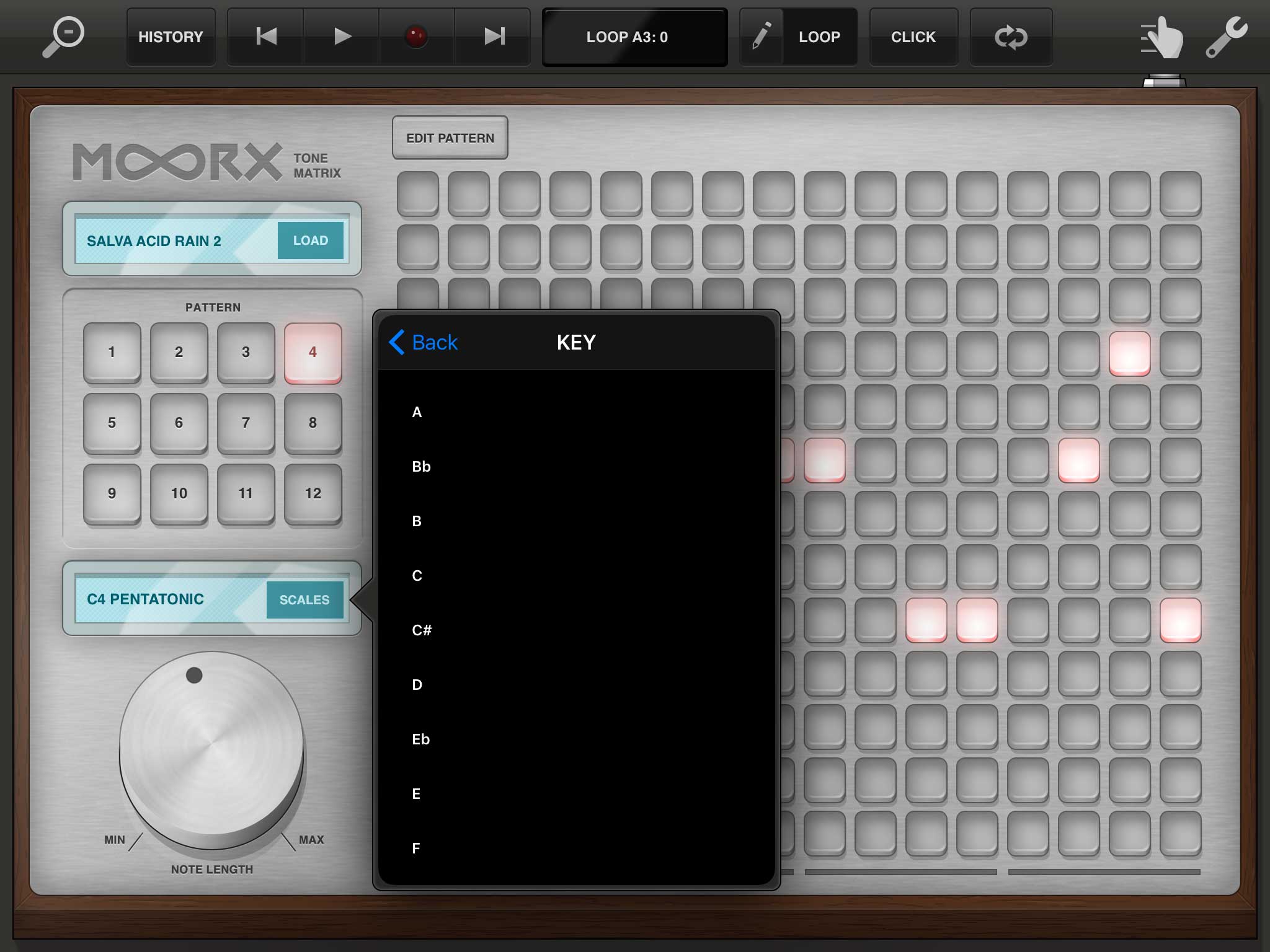Switch on pattern 7 pad
Screen dimensions: 1270x952
click(246, 423)
